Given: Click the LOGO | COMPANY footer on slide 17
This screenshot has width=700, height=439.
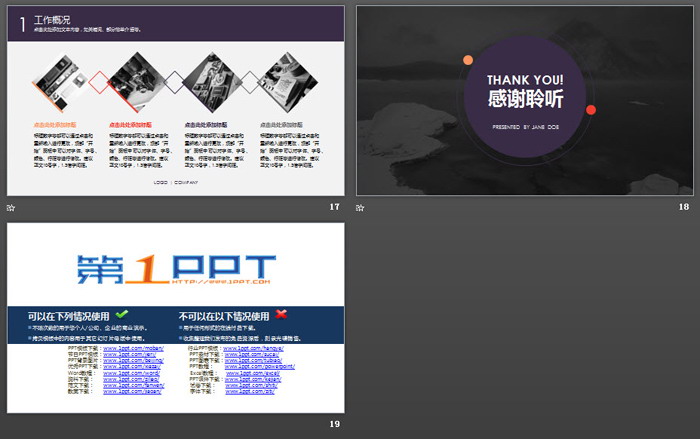Looking at the screenshot, I should click(175, 183).
